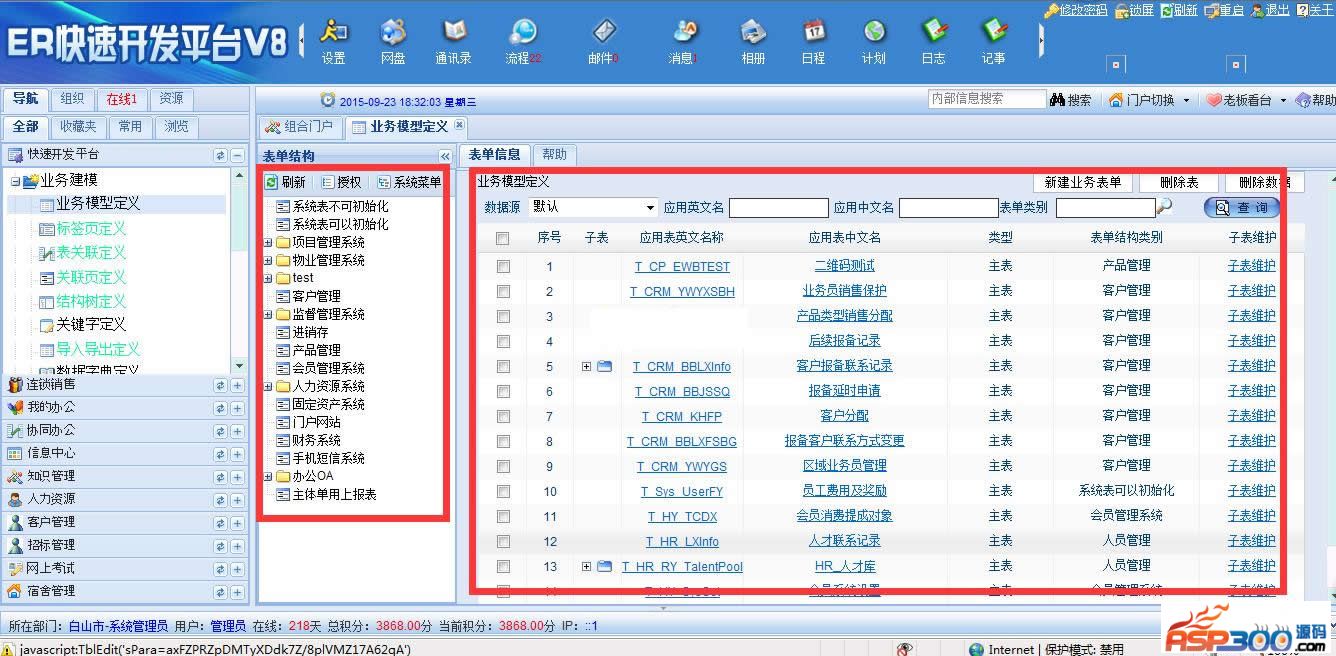Image resolution: width=1336 pixels, height=656 pixels.
Task: Click 子表维护 for row 1 二维码测试
Action: click(1252, 266)
